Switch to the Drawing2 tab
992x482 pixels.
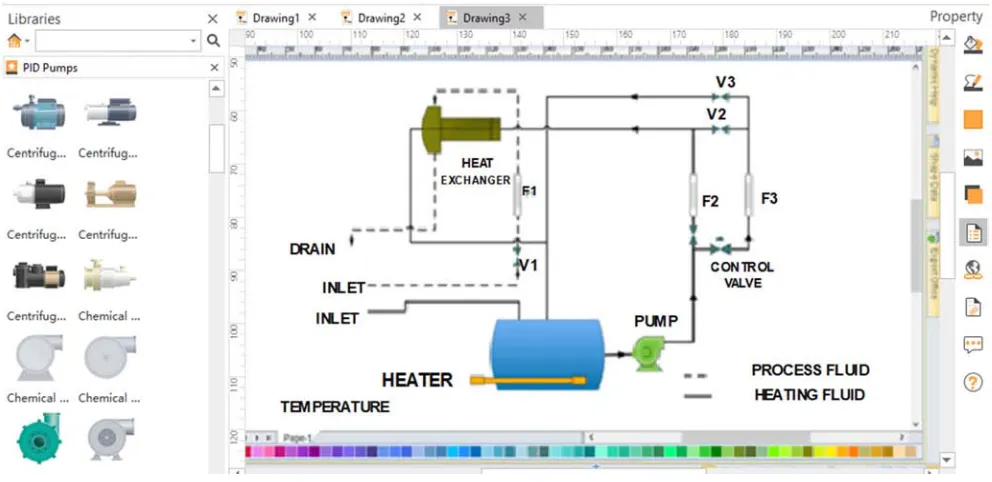pos(381,18)
